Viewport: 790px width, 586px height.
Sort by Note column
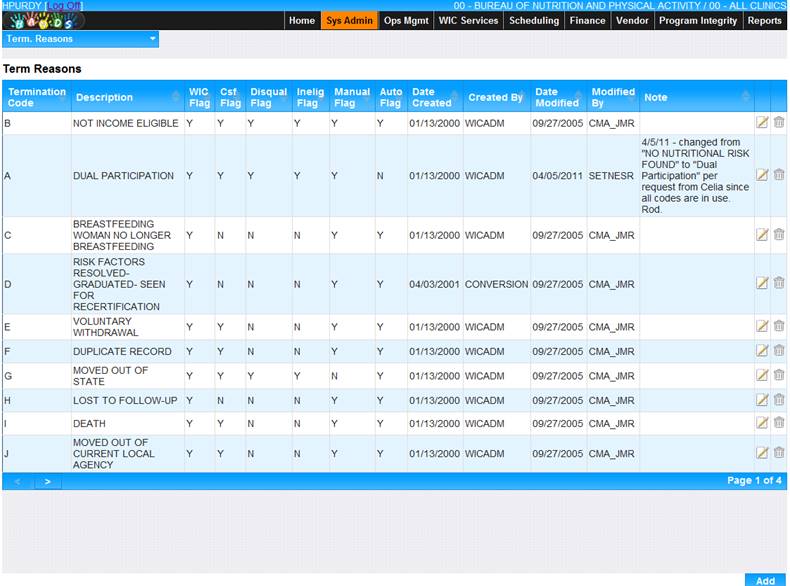[x=697, y=97]
